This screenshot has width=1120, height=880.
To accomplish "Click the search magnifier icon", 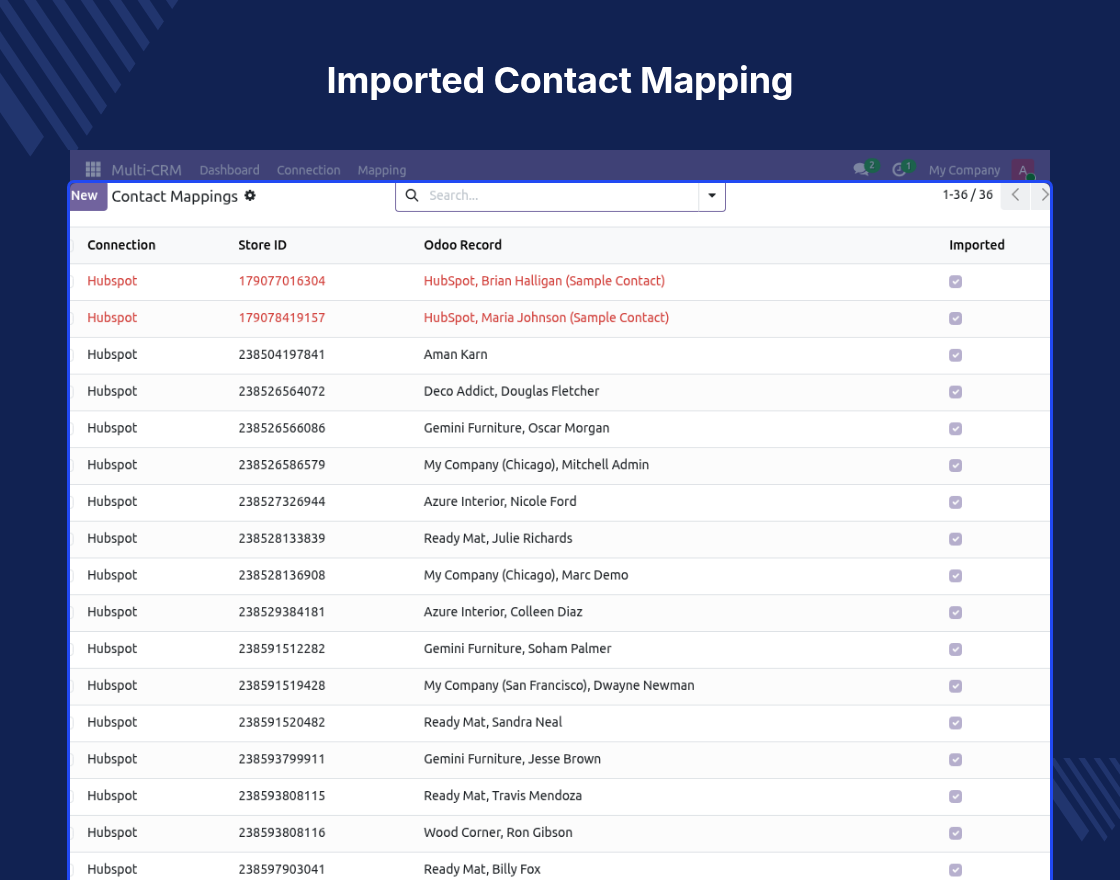I will [412, 195].
